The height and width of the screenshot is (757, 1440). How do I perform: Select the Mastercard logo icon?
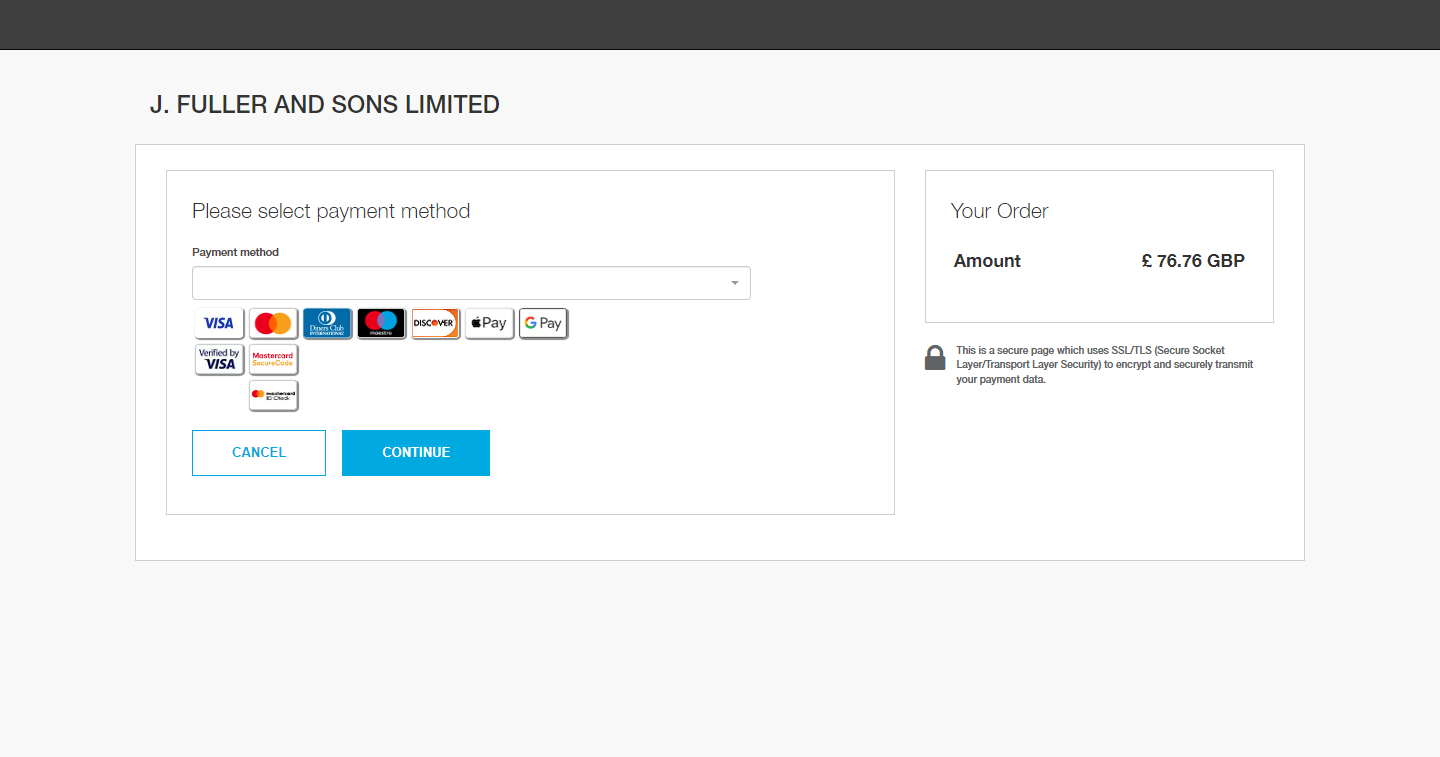273,323
